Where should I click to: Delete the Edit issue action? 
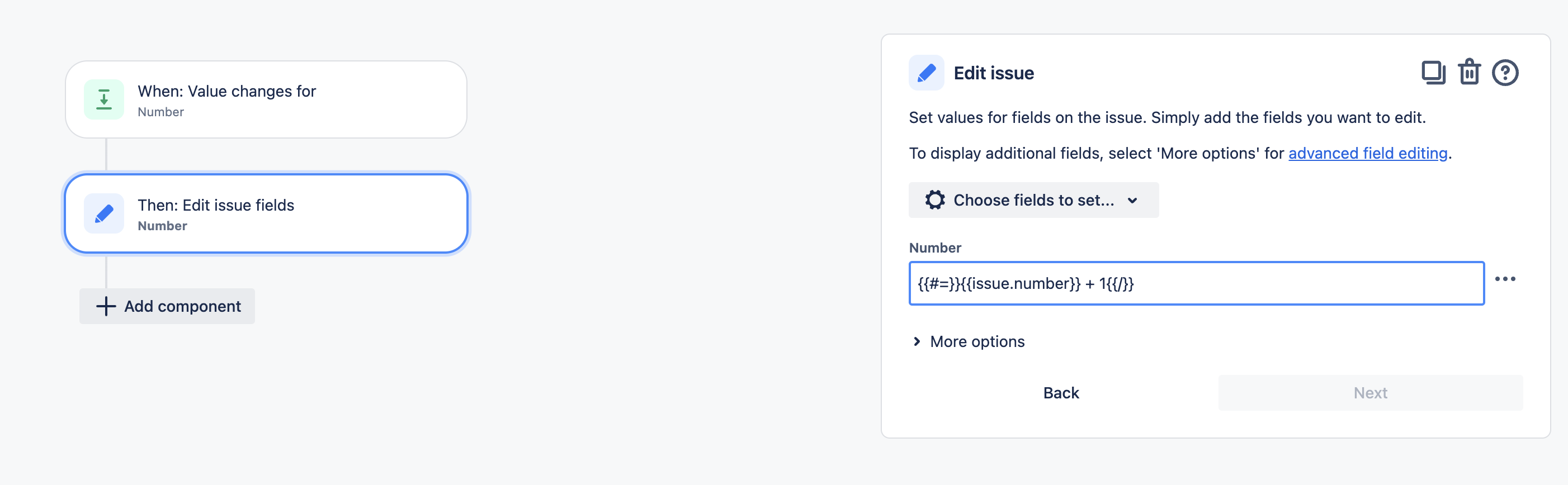[1469, 73]
